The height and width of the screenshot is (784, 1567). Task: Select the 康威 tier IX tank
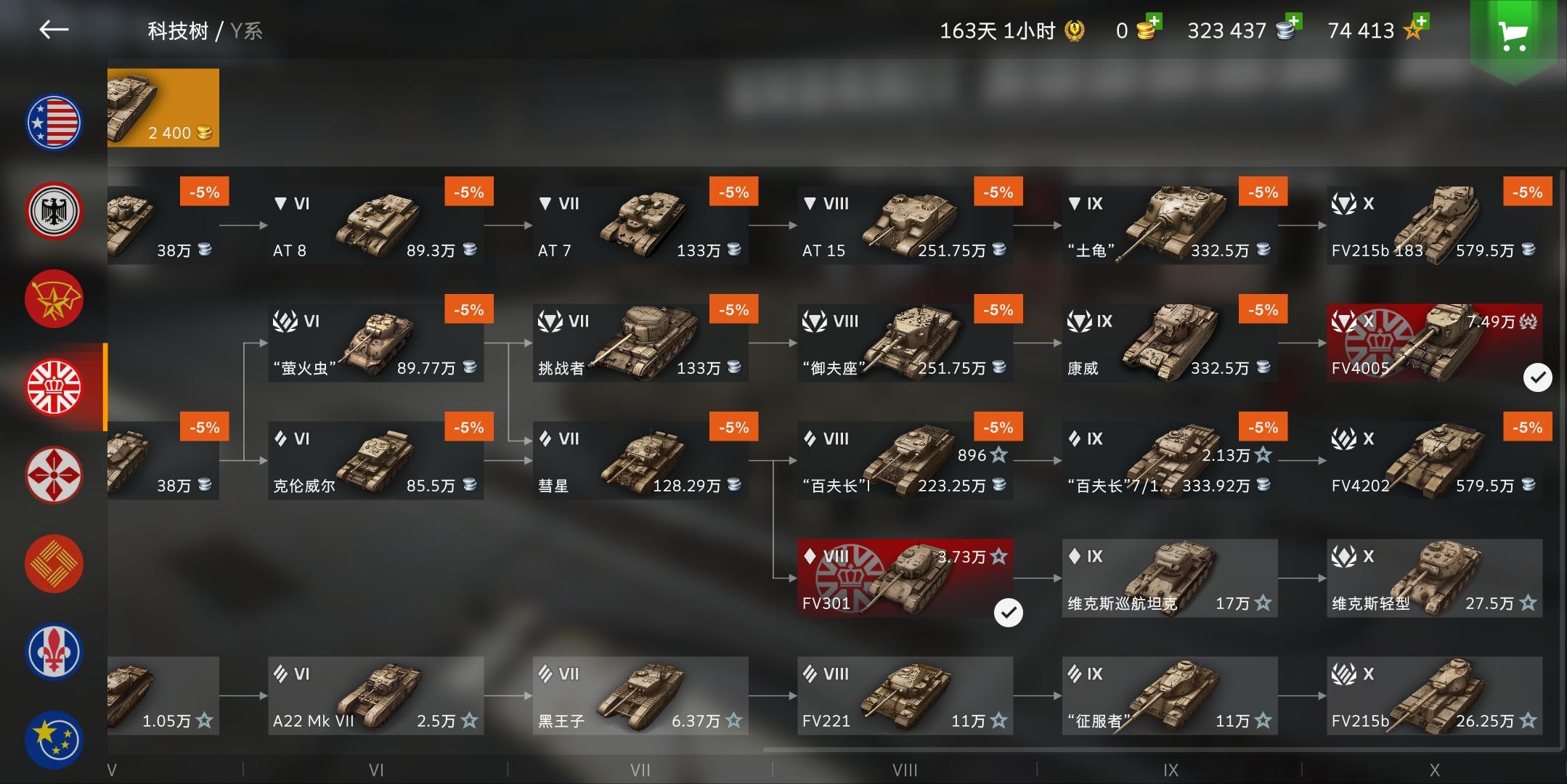pos(1170,343)
